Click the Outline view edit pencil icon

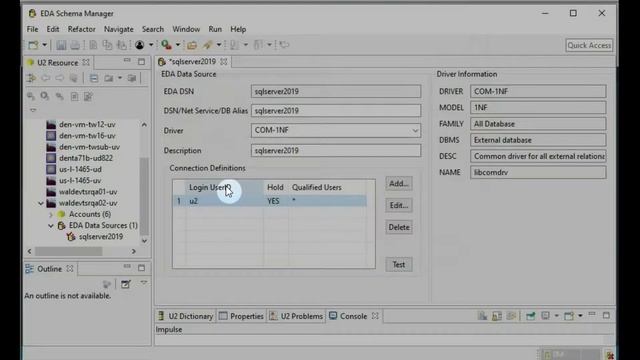click(x=126, y=284)
